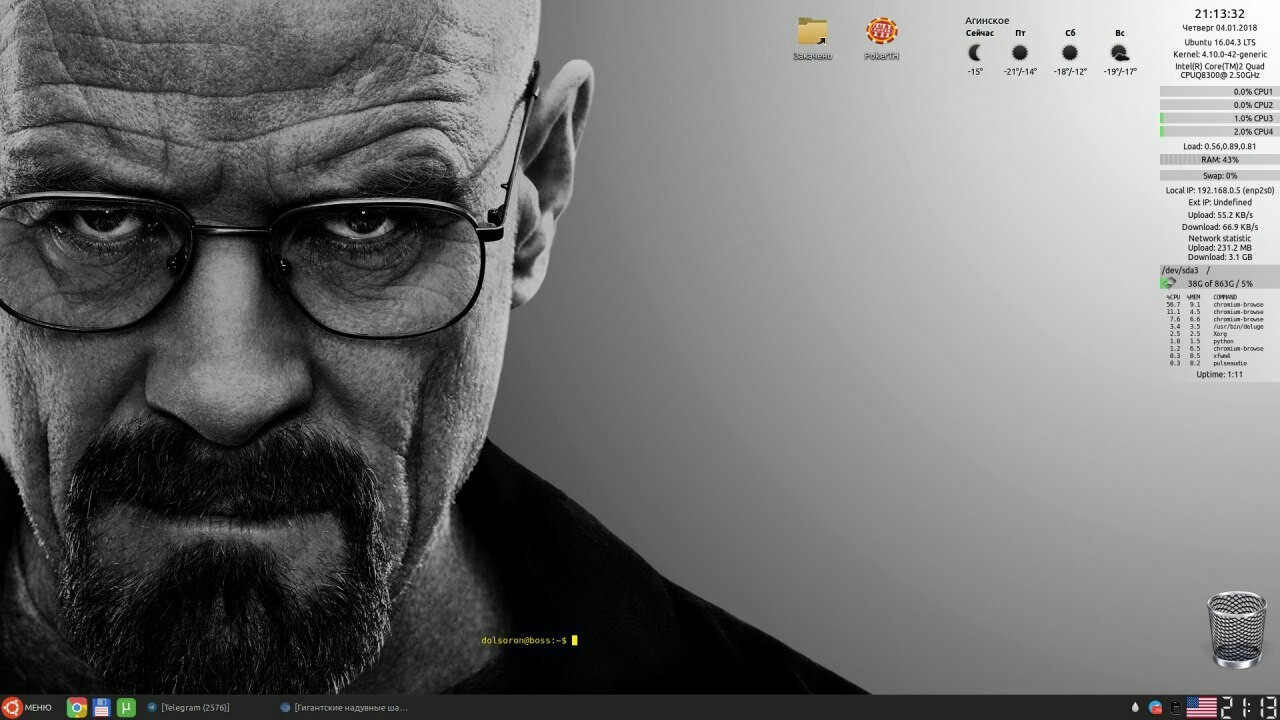
Task: Open the trash bin on desktop
Action: [x=1235, y=628]
